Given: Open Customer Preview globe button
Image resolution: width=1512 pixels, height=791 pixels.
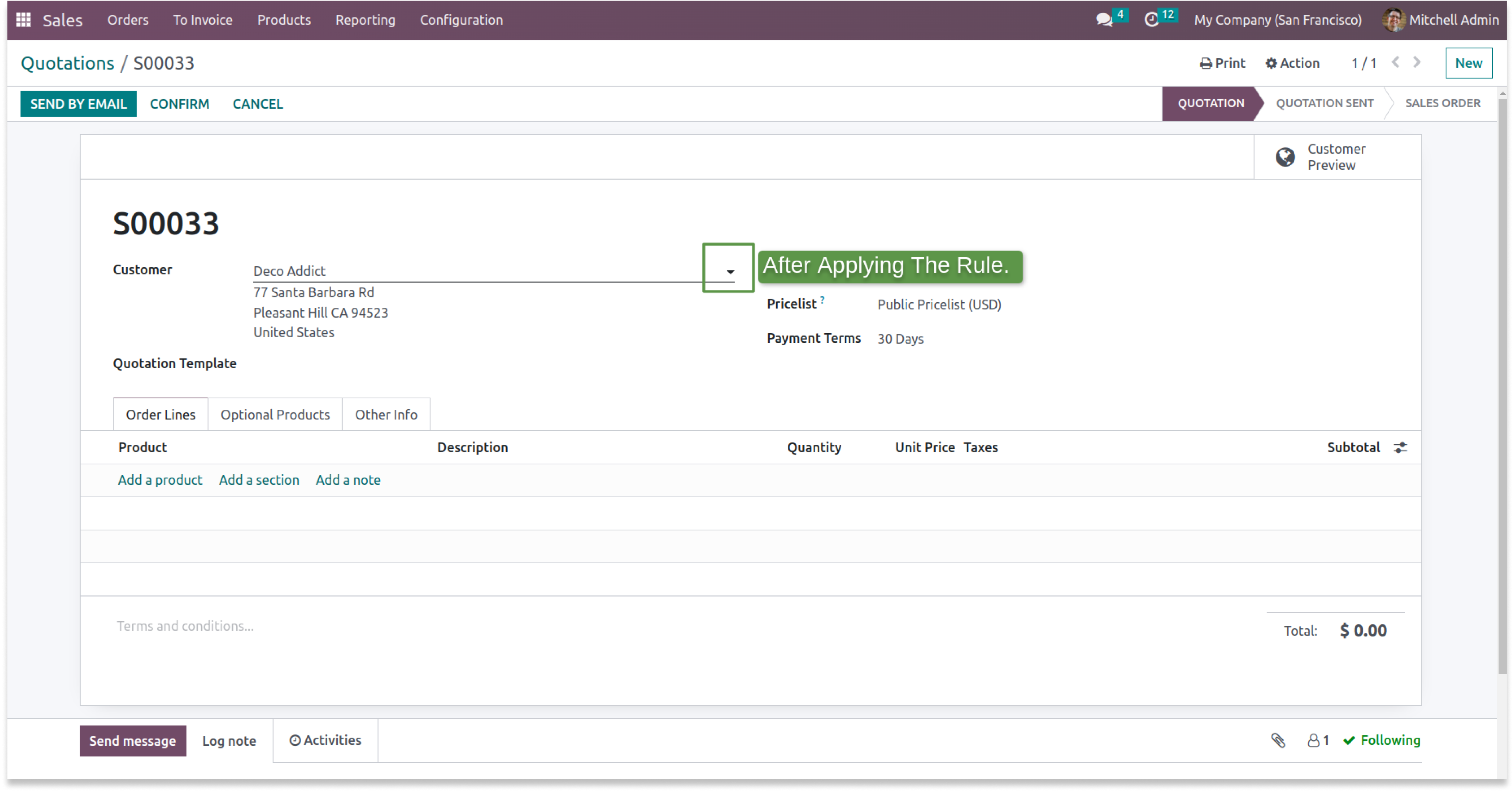Looking at the screenshot, I should 1337,157.
